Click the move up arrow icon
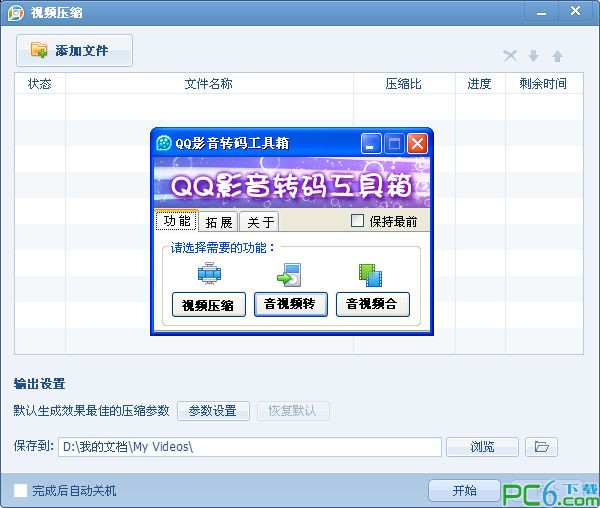Screen dimensions: 600x508 [557, 56]
